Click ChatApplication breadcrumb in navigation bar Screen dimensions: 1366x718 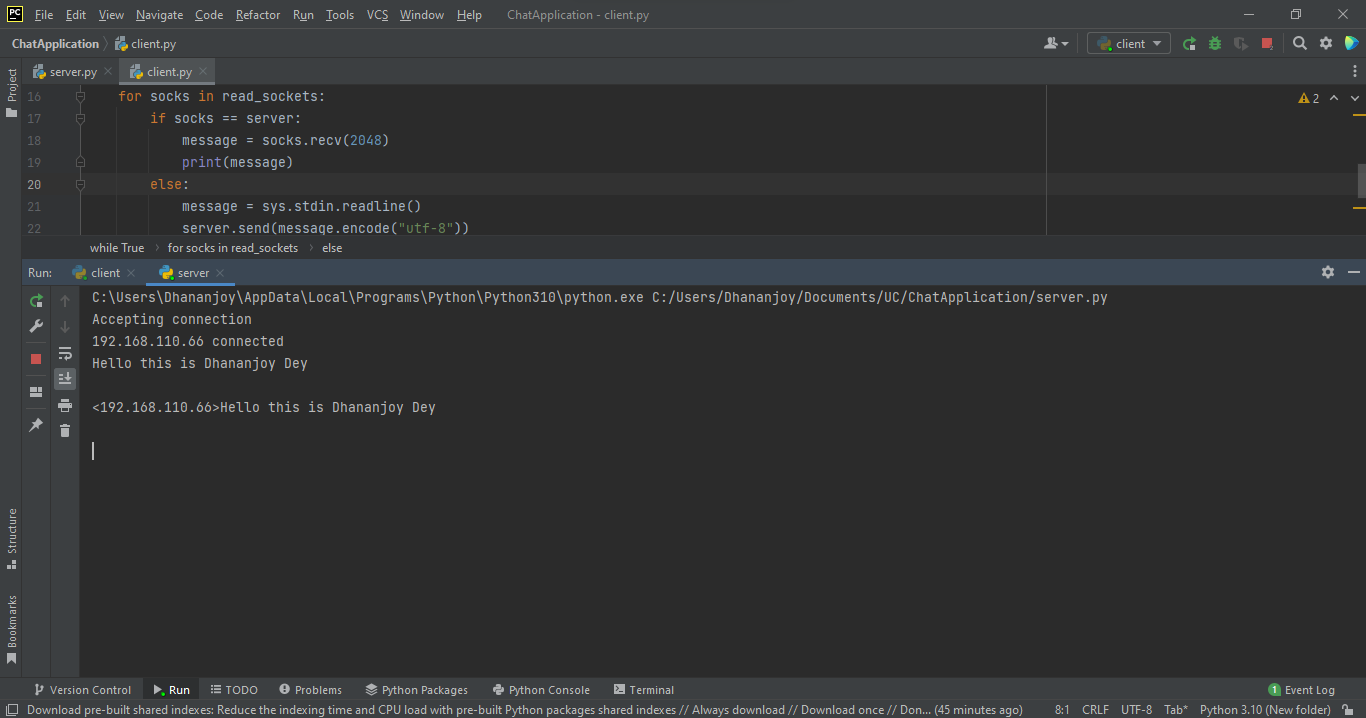coord(55,44)
